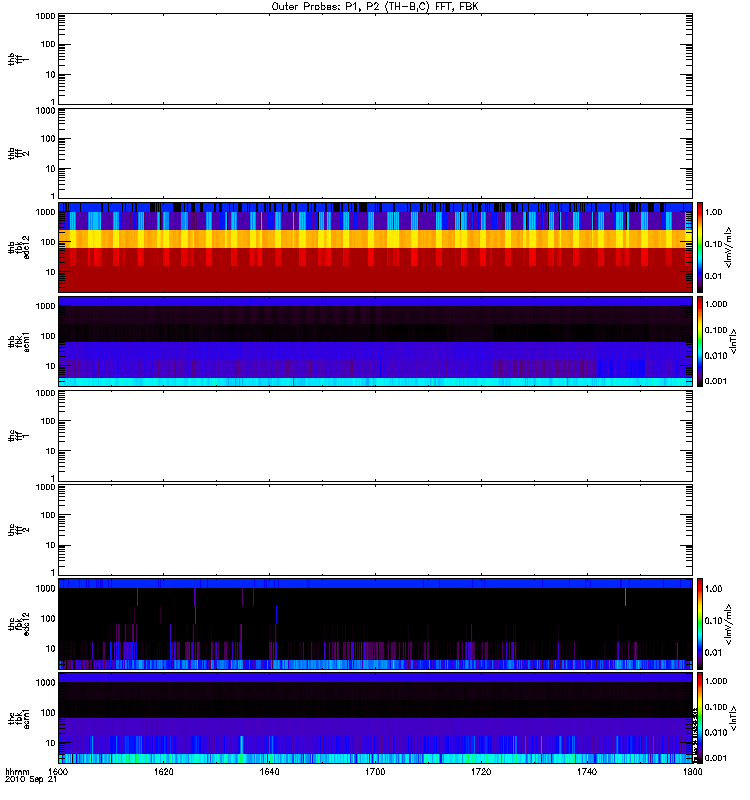Click the 'hhmm' axis unit label
Image resolution: width=750 pixels, height=800 pixels.
(x=17, y=771)
